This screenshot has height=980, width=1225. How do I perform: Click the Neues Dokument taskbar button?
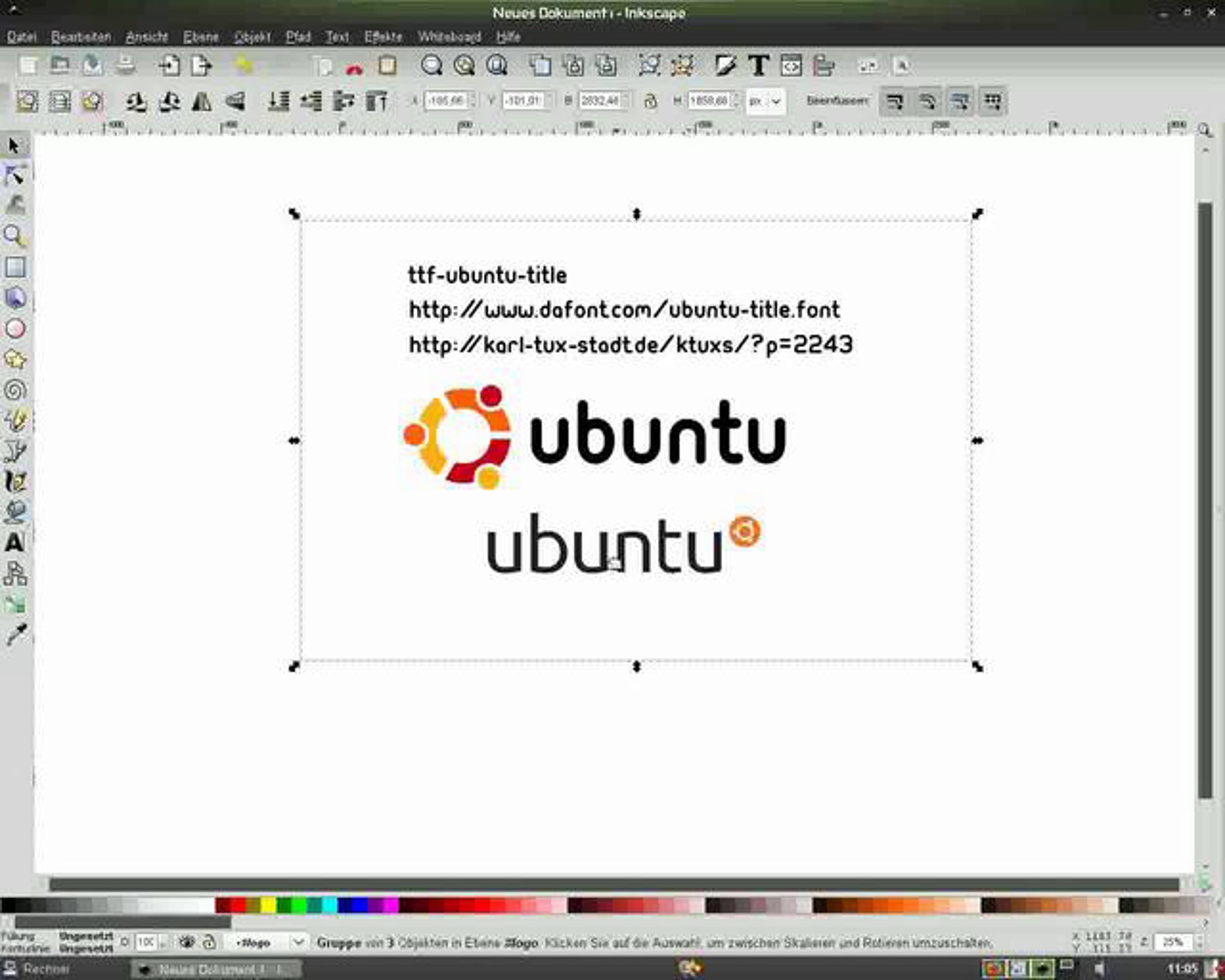pos(216,969)
